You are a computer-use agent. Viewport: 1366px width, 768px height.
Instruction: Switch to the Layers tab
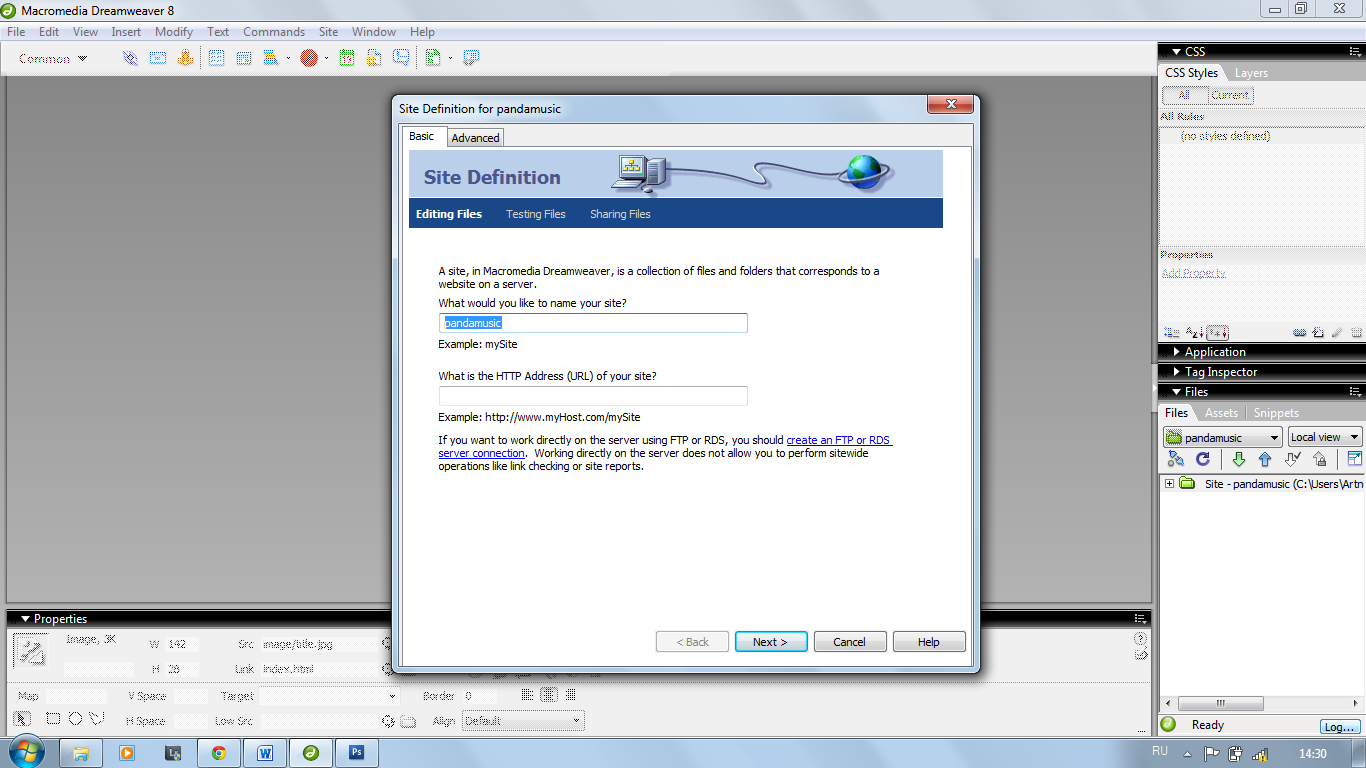click(x=1251, y=73)
